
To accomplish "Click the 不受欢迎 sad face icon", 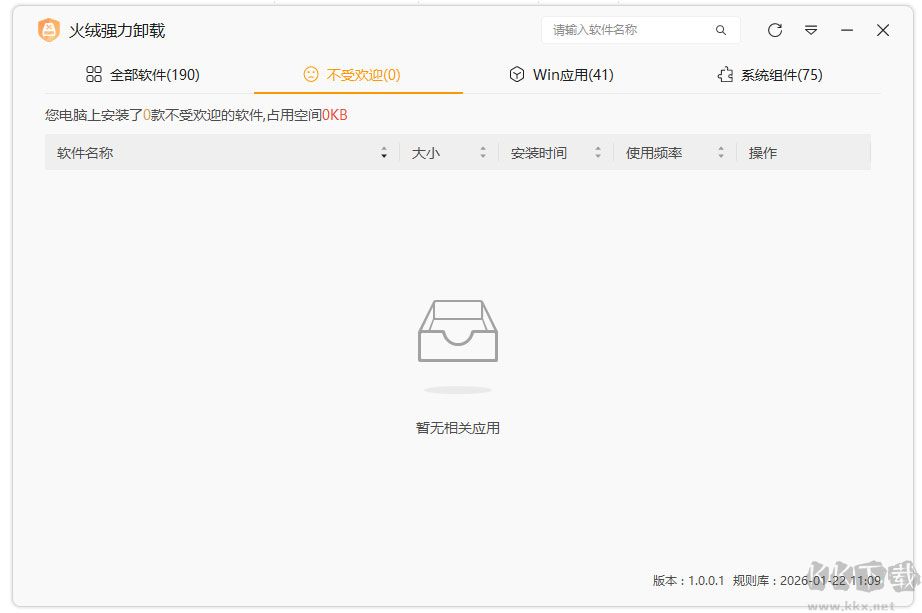I will pyautogui.click(x=310, y=74).
